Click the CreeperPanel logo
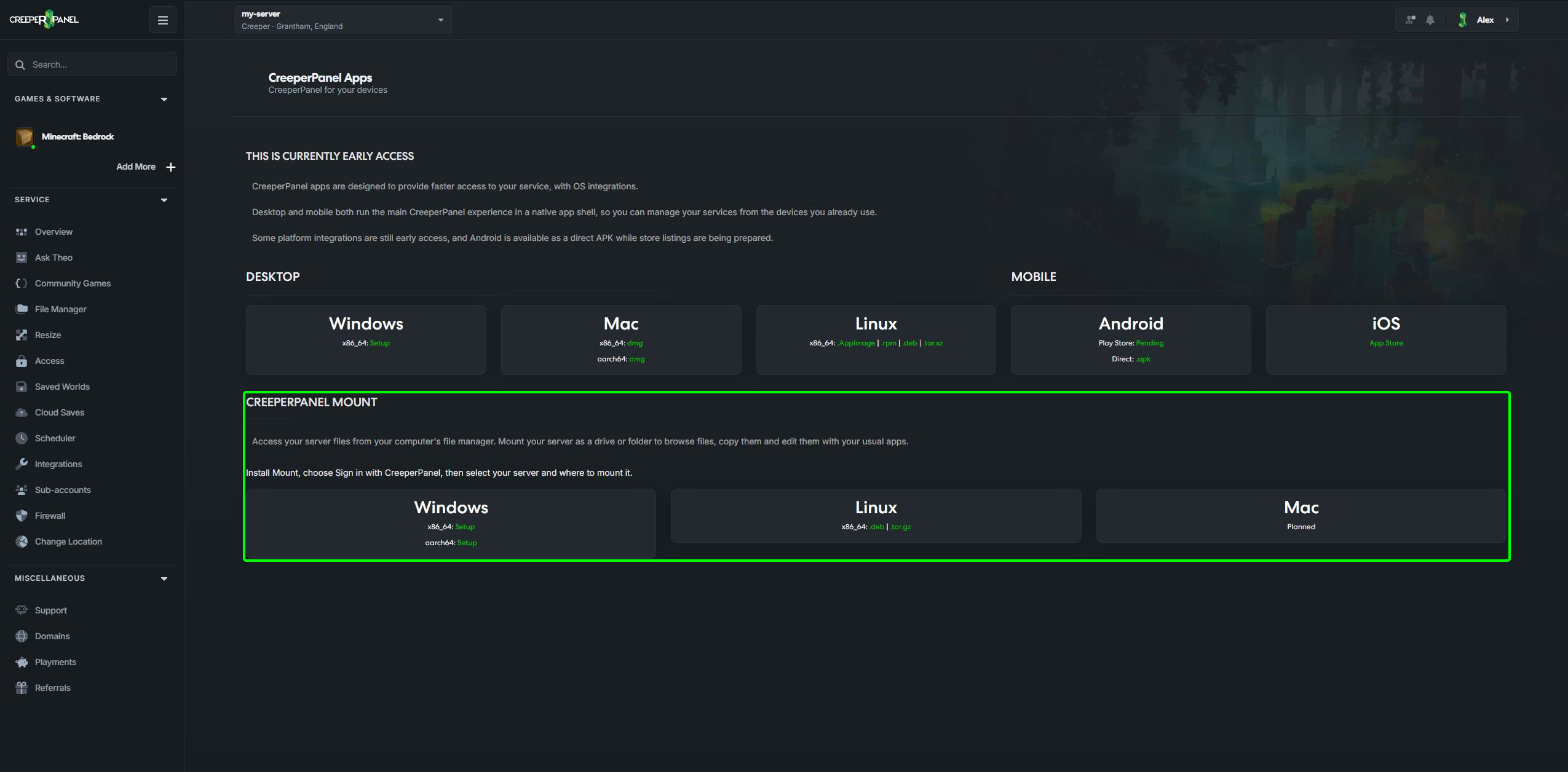Screen dimensions: 1568x772 point(44,20)
